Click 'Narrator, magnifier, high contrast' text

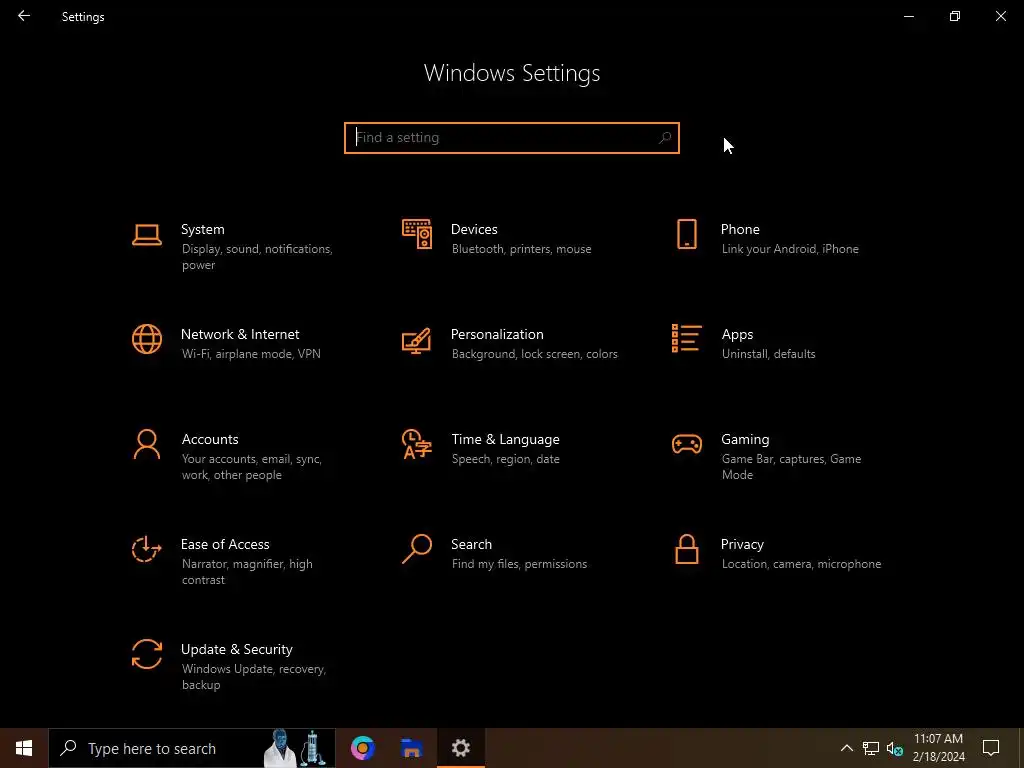click(247, 572)
